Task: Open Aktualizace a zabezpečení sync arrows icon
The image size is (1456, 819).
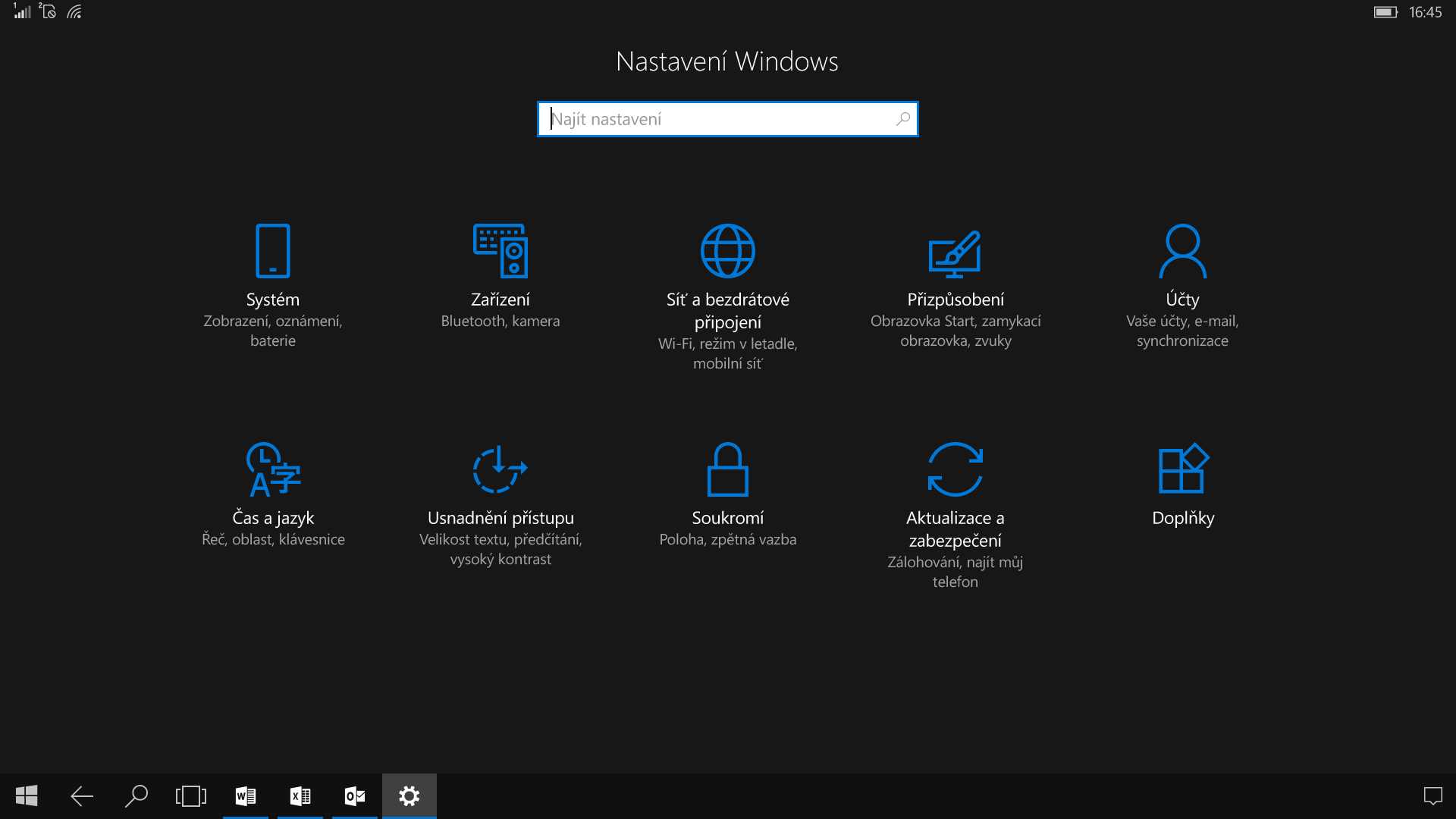Action: [x=955, y=469]
